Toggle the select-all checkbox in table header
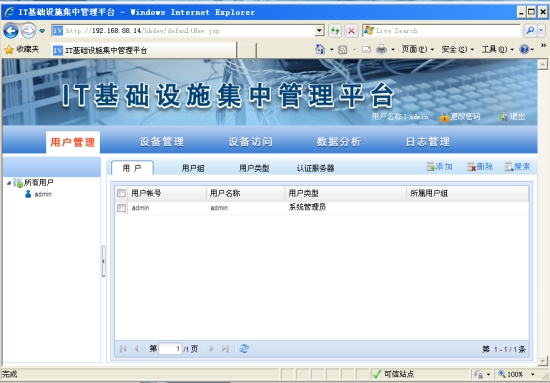Viewport: 550px width, 383px height. [x=121, y=193]
